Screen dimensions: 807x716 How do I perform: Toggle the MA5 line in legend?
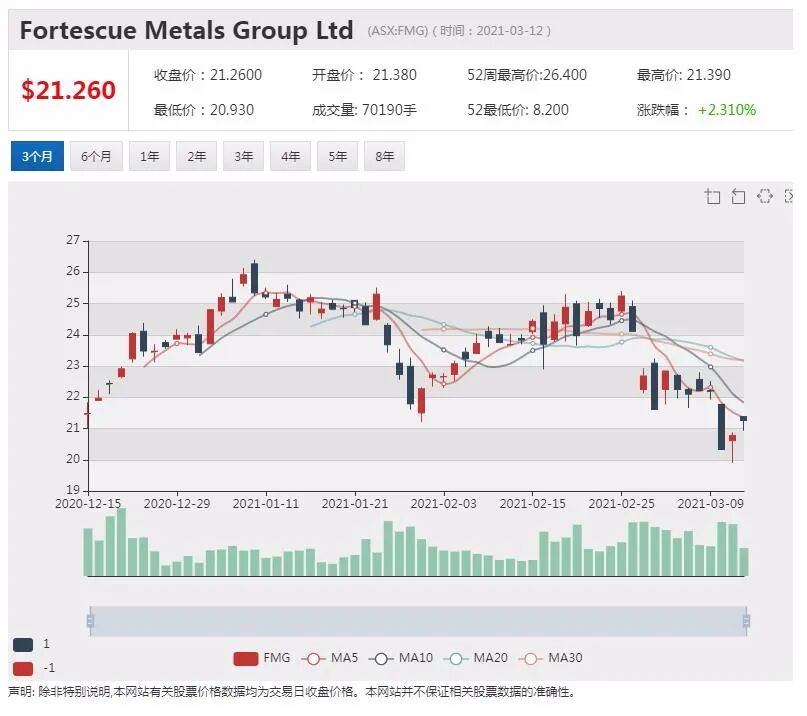coord(330,658)
